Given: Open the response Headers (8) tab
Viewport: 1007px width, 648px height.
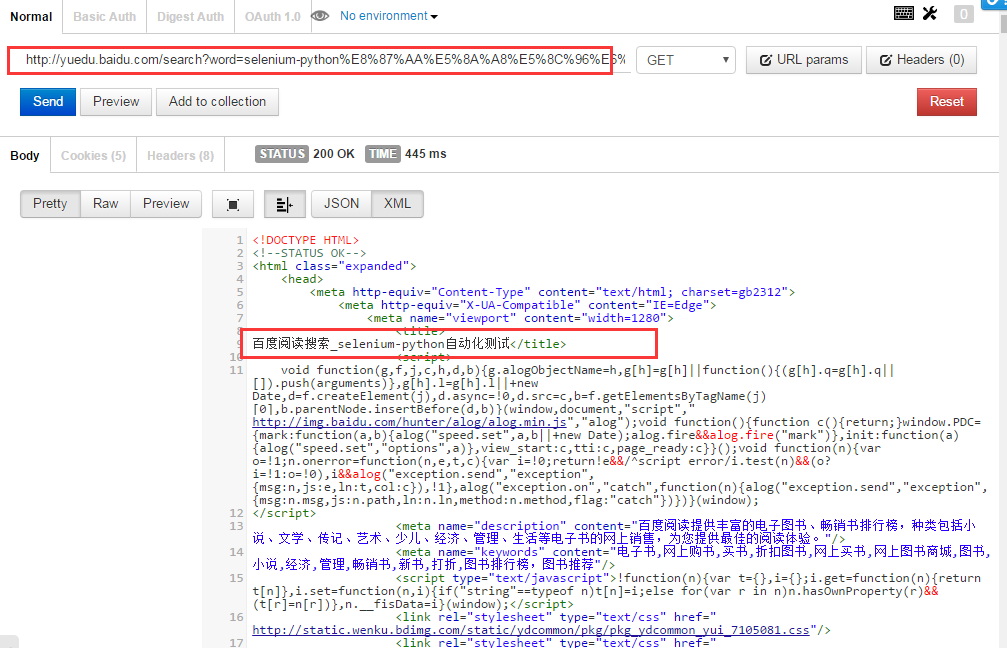Looking at the screenshot, I should tap(180, 155).
